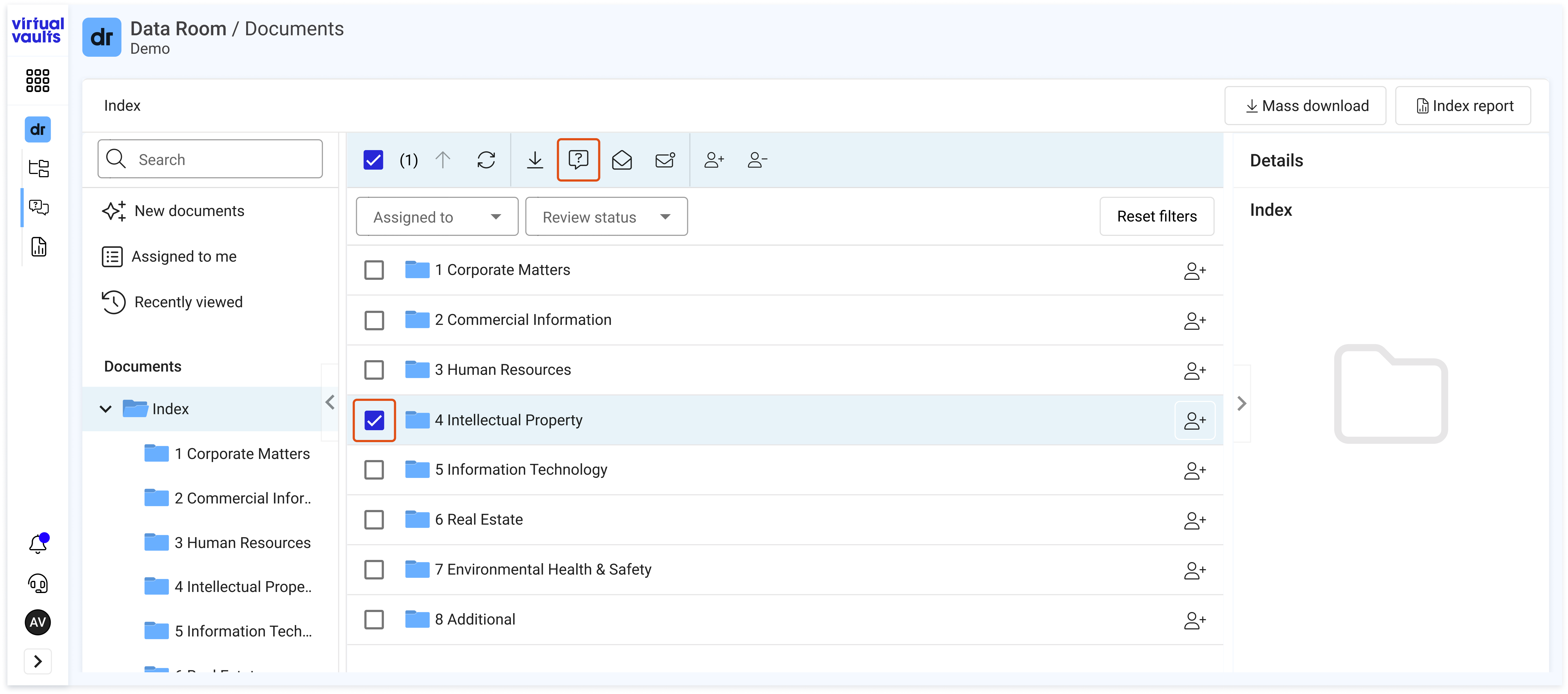Collapse the Index folder tree

tap(106, 408)
